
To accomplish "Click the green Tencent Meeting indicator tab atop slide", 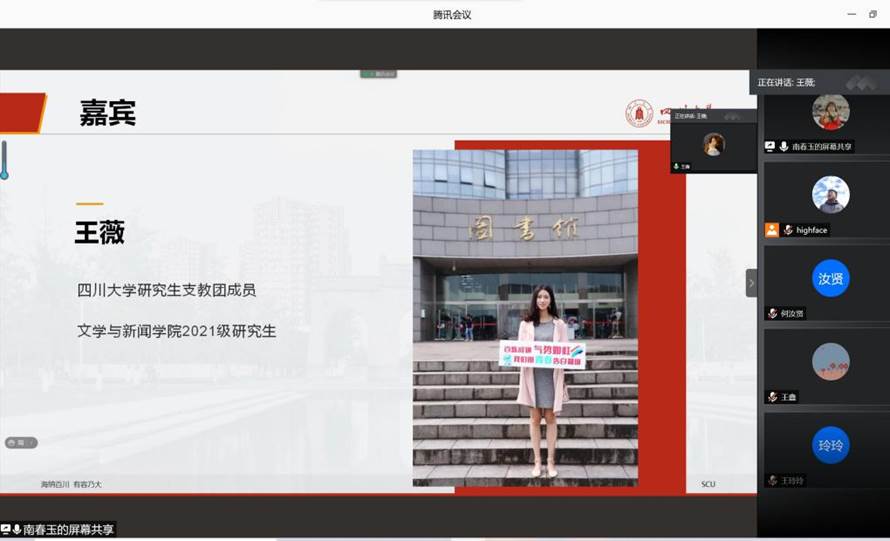I will [379, 73].
